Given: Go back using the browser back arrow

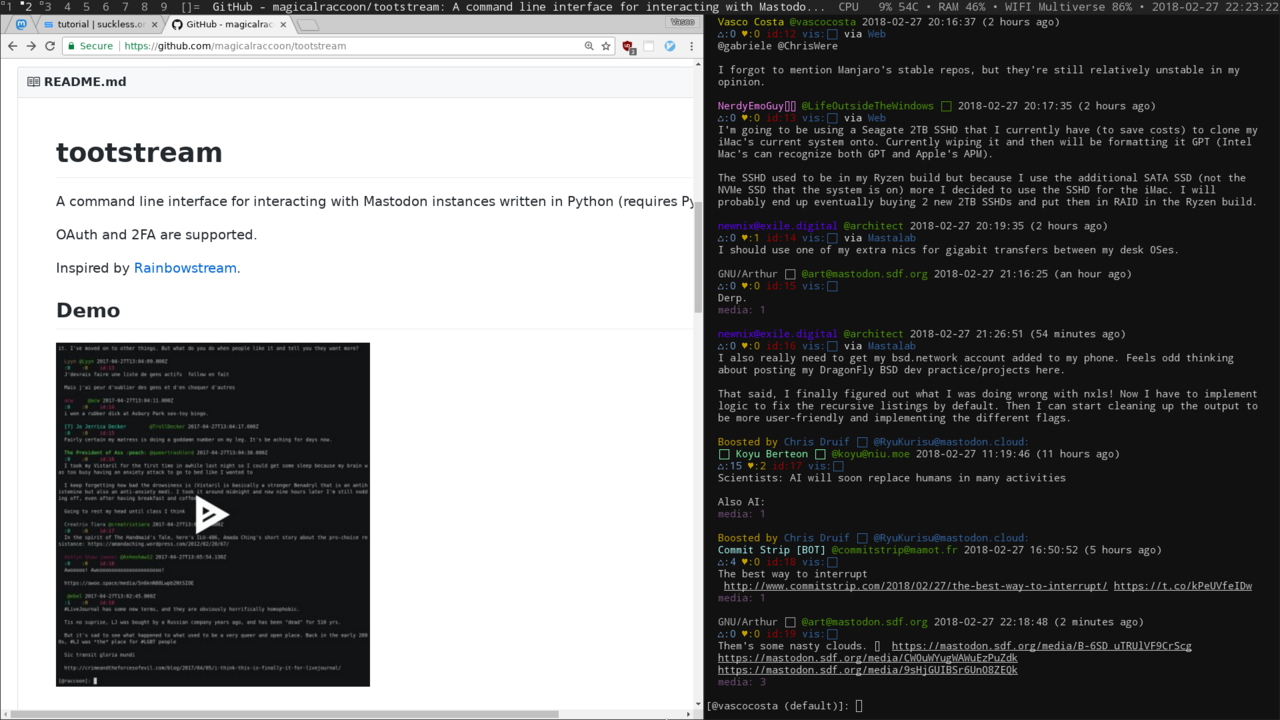Looking at the screenshot, I should 13,46.
